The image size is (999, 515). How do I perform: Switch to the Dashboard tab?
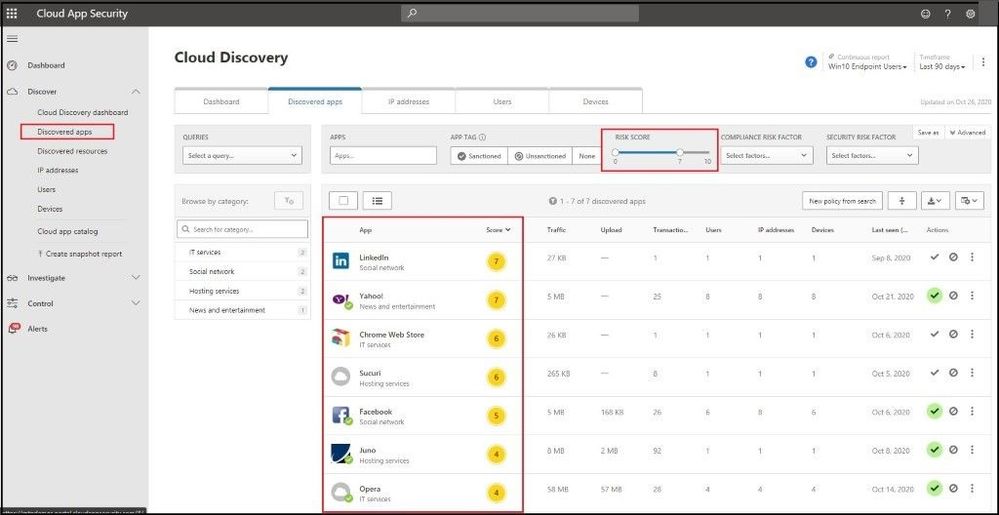[221, 101]
